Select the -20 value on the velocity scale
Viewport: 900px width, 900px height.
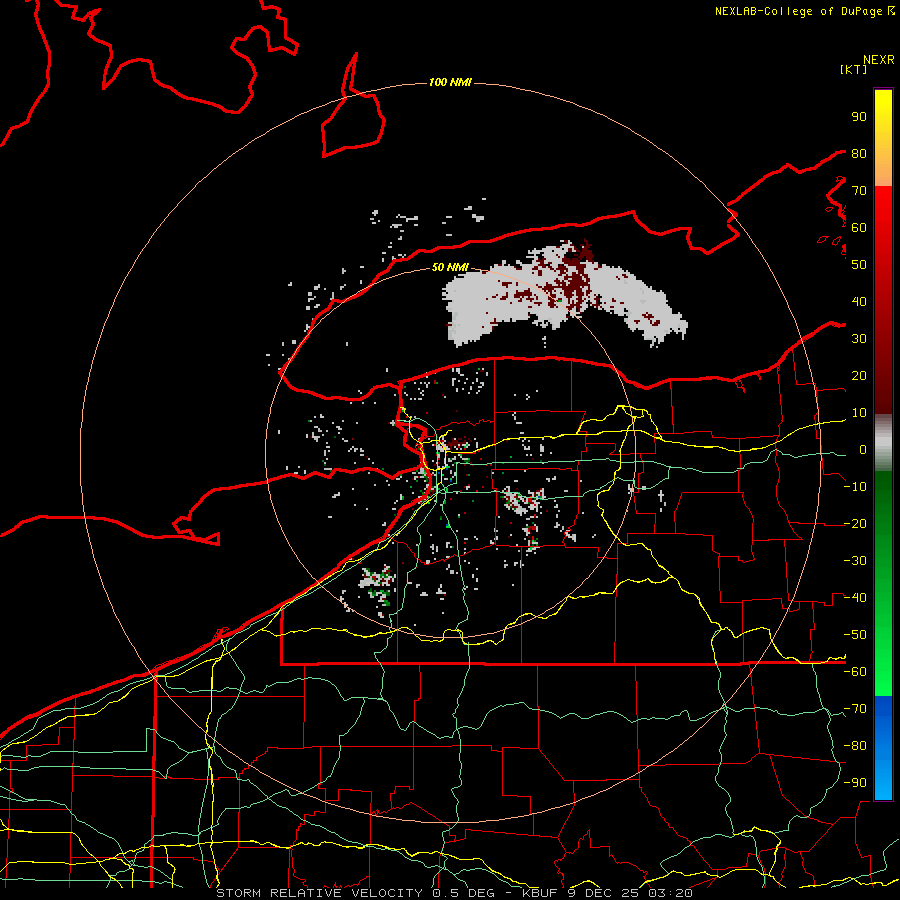[855, 523]
